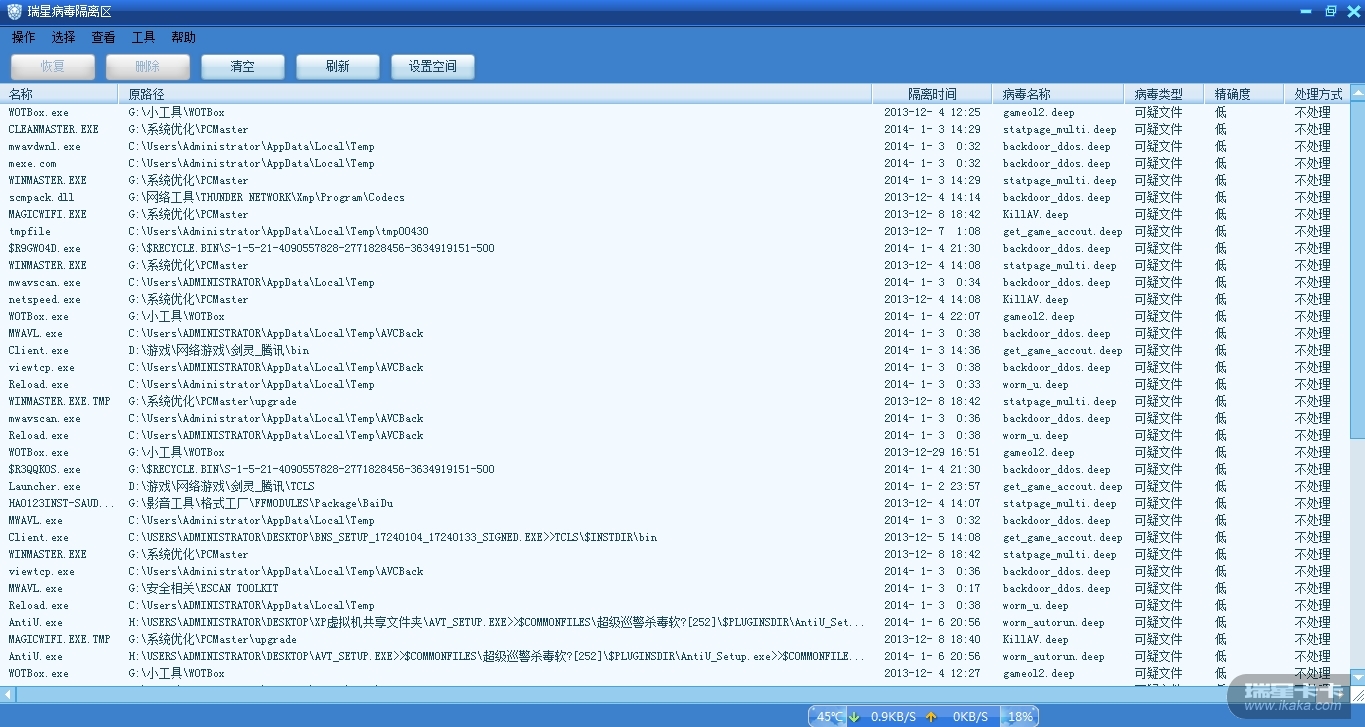Click quarantine time 2014- 1- 2 23:57

pyautogui.click(x=932, y=486)
